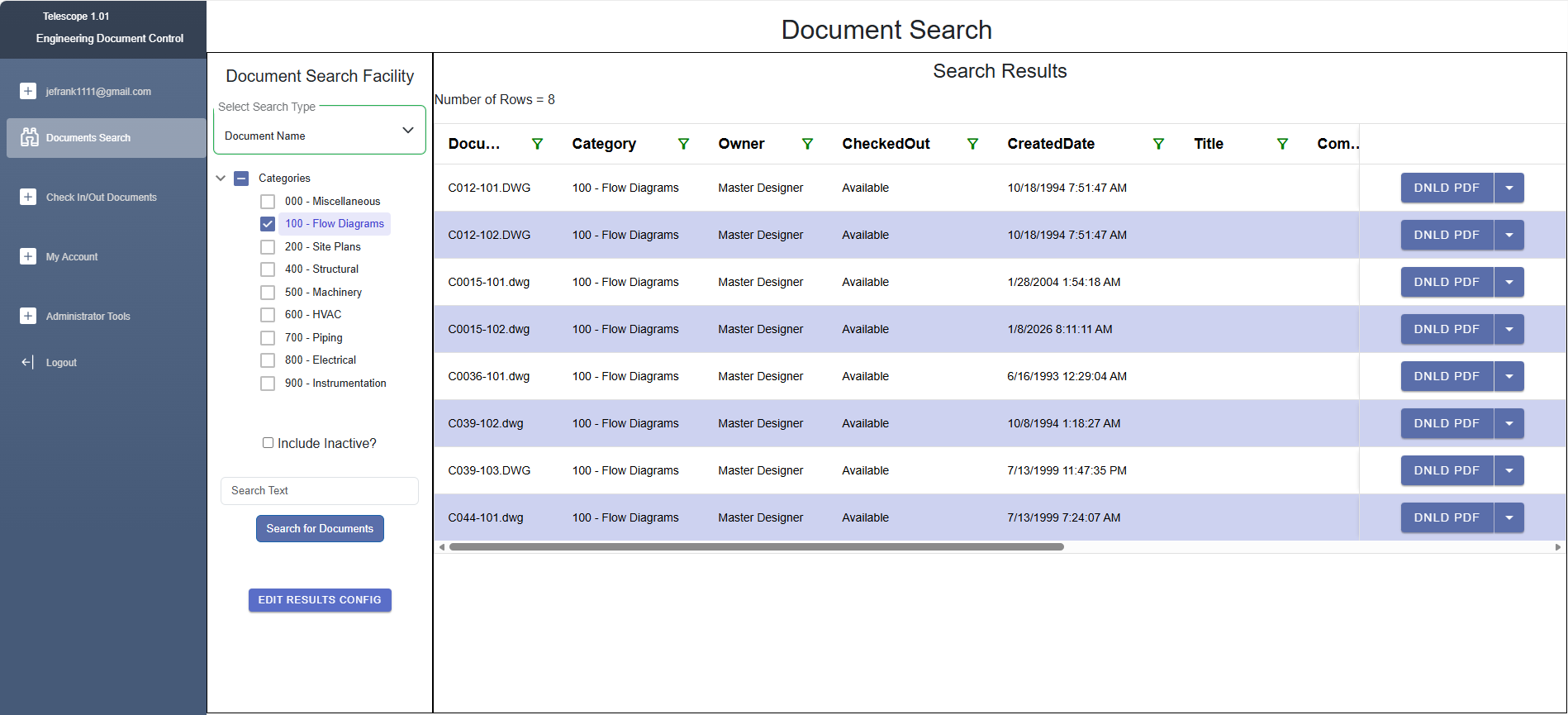Open Check In/Out Documents menu item
This screenshot has width=1568, height=715.
coord(101,198)
